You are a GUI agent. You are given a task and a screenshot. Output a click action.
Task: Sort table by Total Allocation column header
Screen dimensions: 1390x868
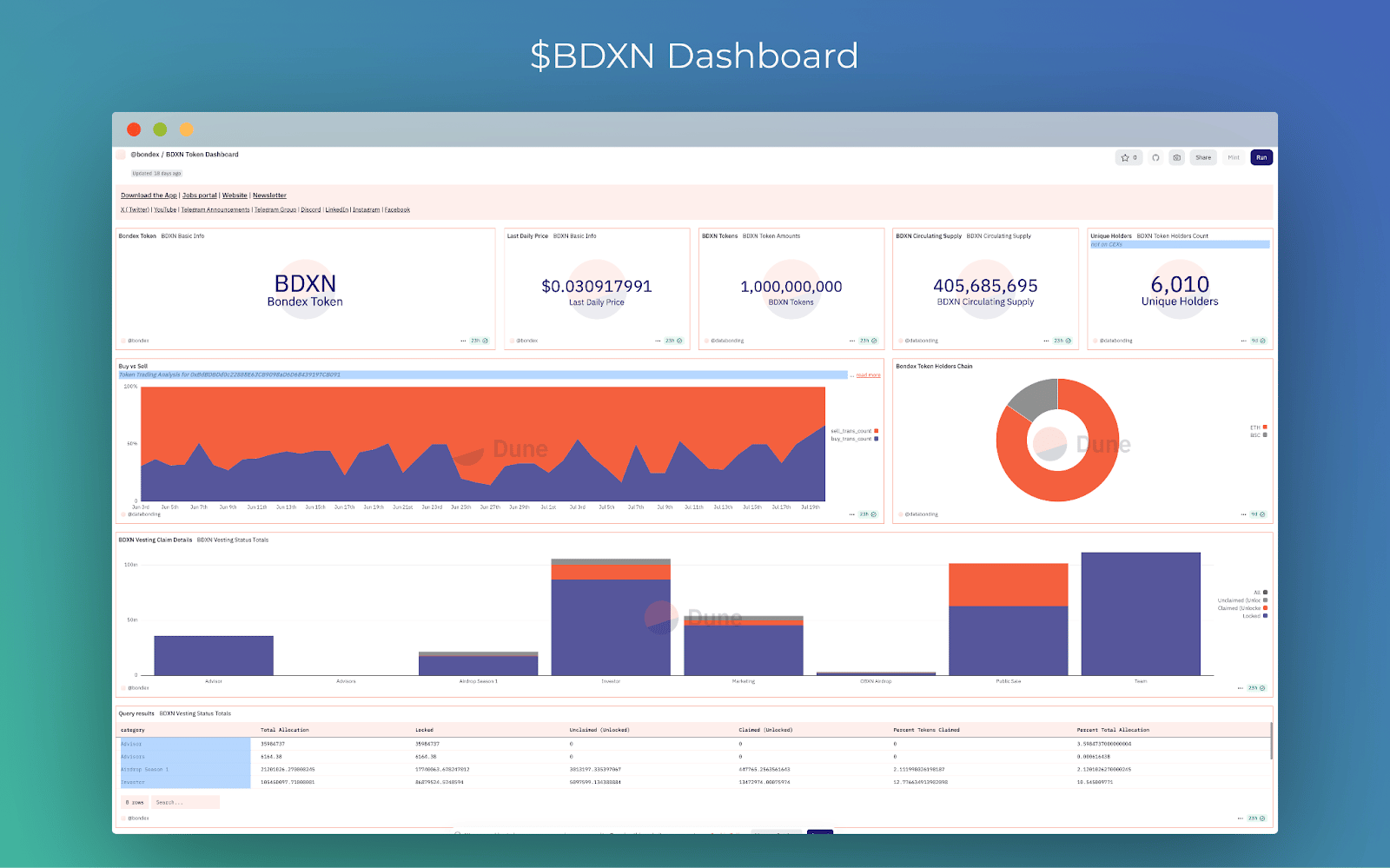click(285, 730)
